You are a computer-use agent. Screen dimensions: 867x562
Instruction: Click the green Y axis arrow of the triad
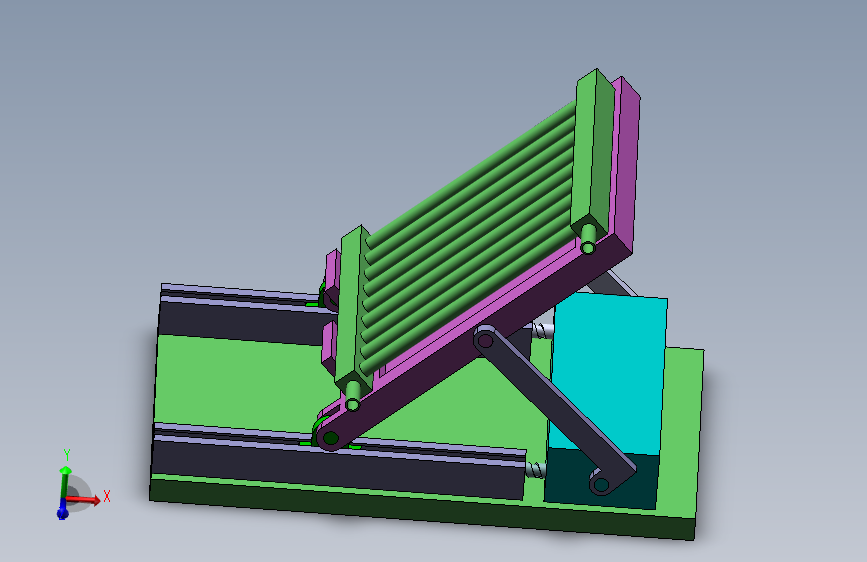pyautogui.click(x=65, y=483)
